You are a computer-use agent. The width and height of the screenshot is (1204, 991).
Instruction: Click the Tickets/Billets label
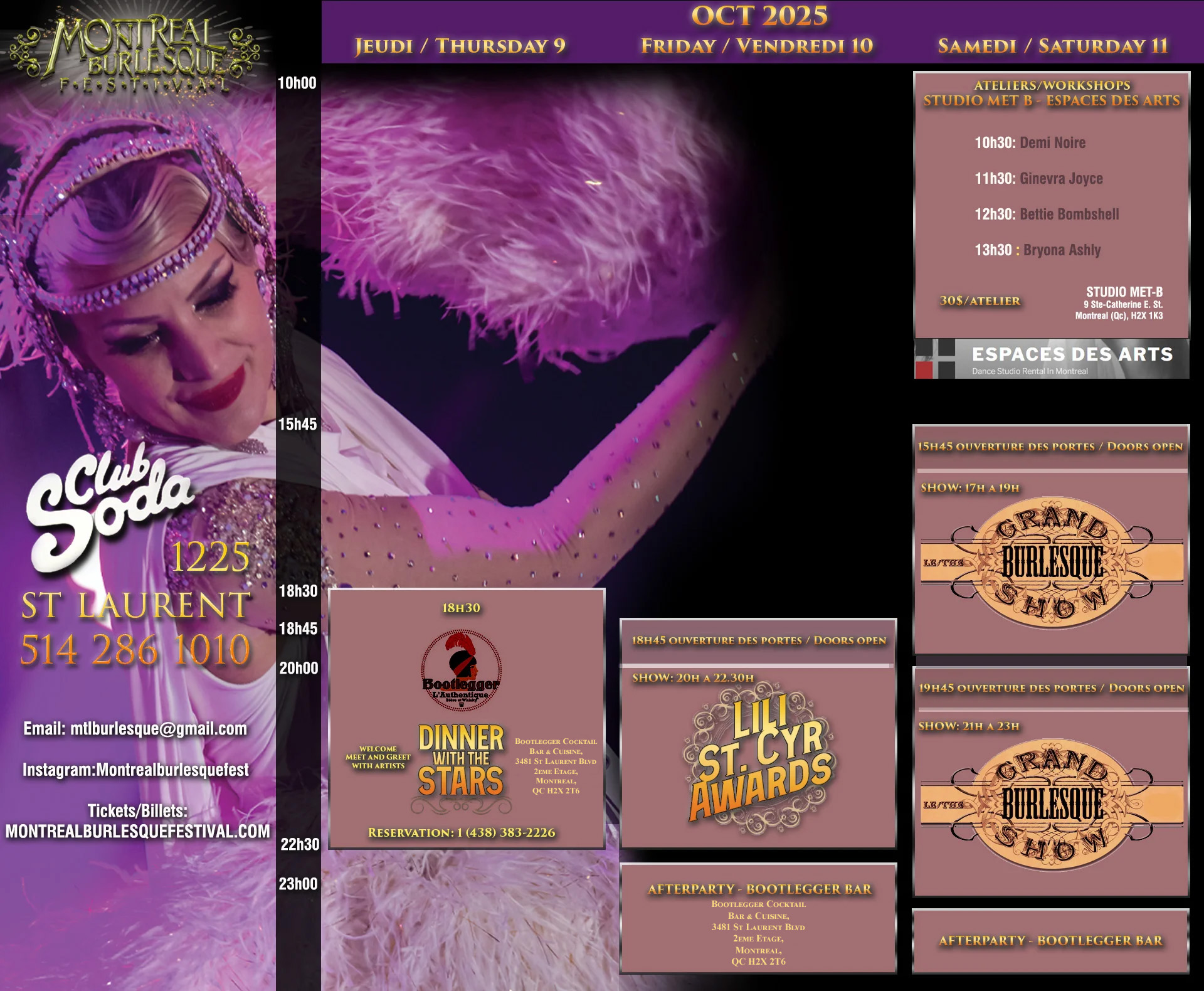(x=137, y=811)
